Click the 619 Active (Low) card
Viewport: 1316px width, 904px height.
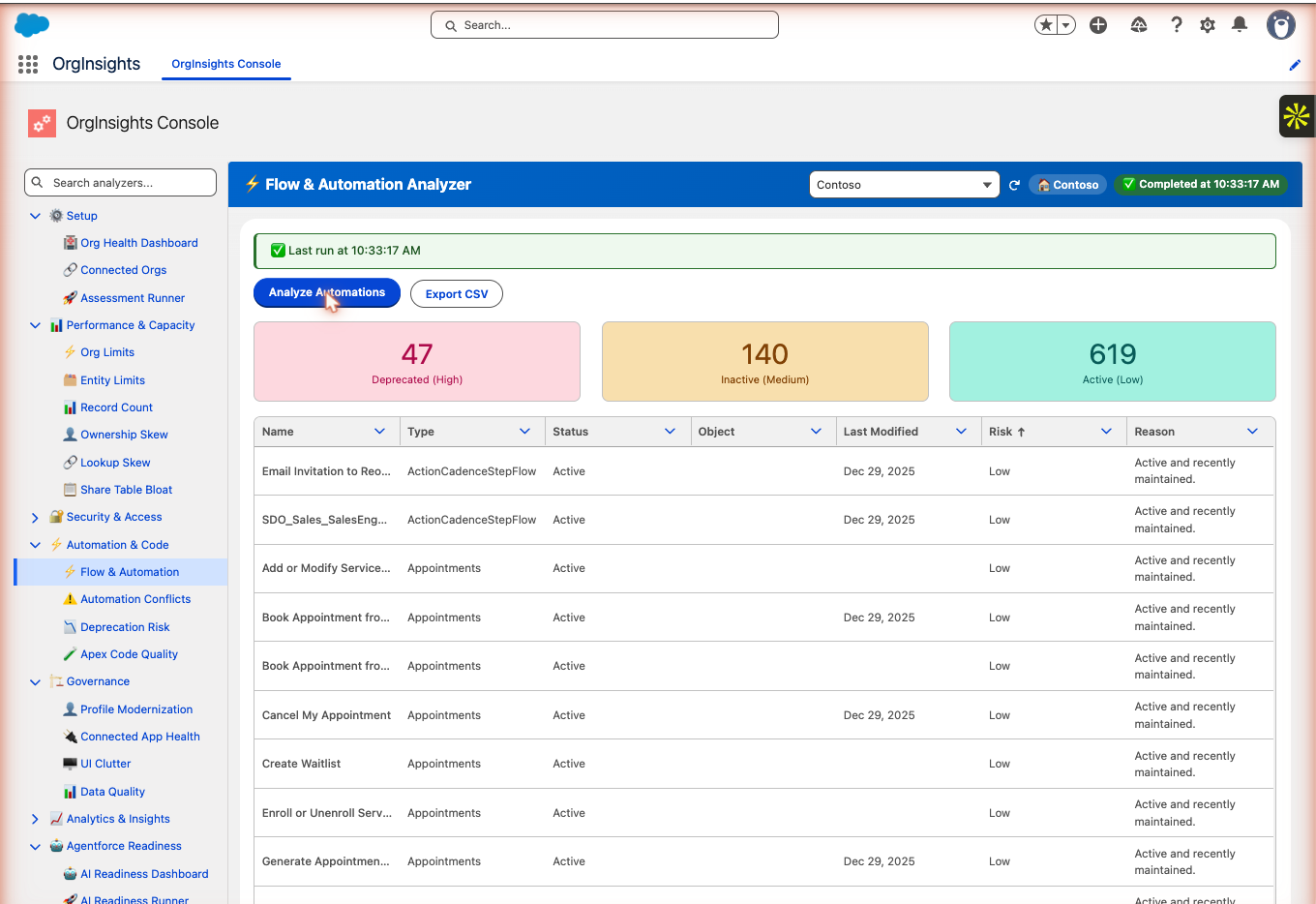tap(1113, 361)
